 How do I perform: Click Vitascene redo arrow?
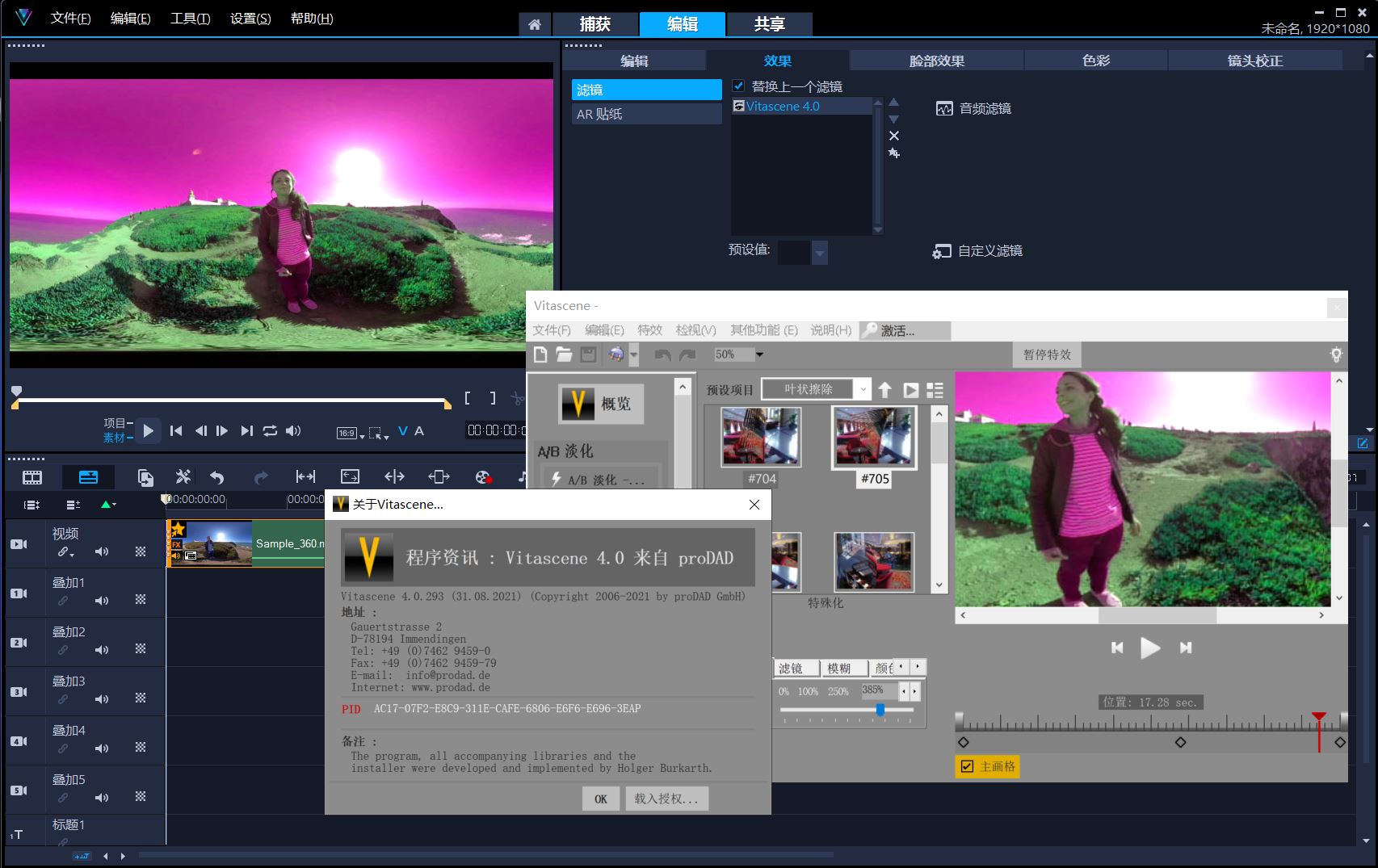click(687, 354)
